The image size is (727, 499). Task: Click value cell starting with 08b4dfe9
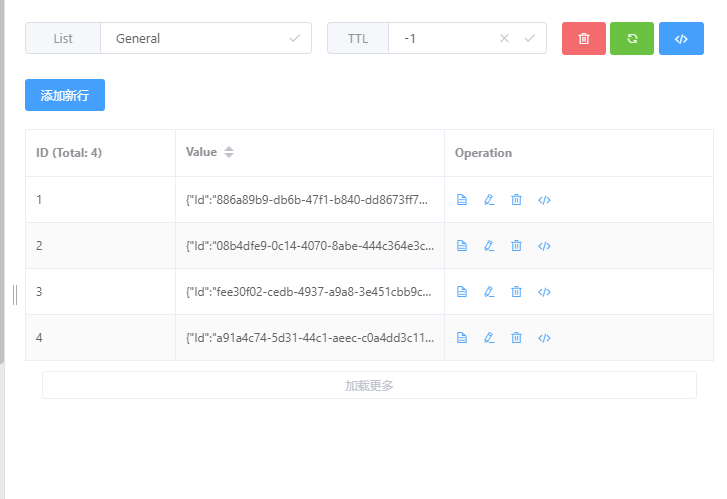coord(310,246)
